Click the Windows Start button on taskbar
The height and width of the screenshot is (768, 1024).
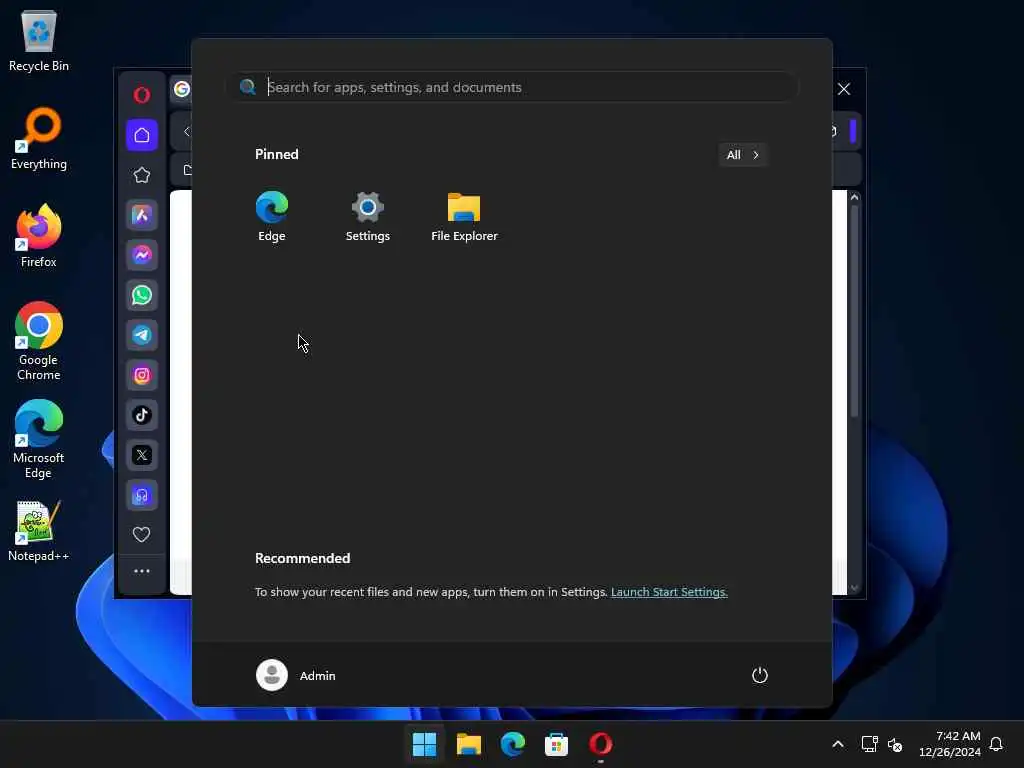(424, 744)
